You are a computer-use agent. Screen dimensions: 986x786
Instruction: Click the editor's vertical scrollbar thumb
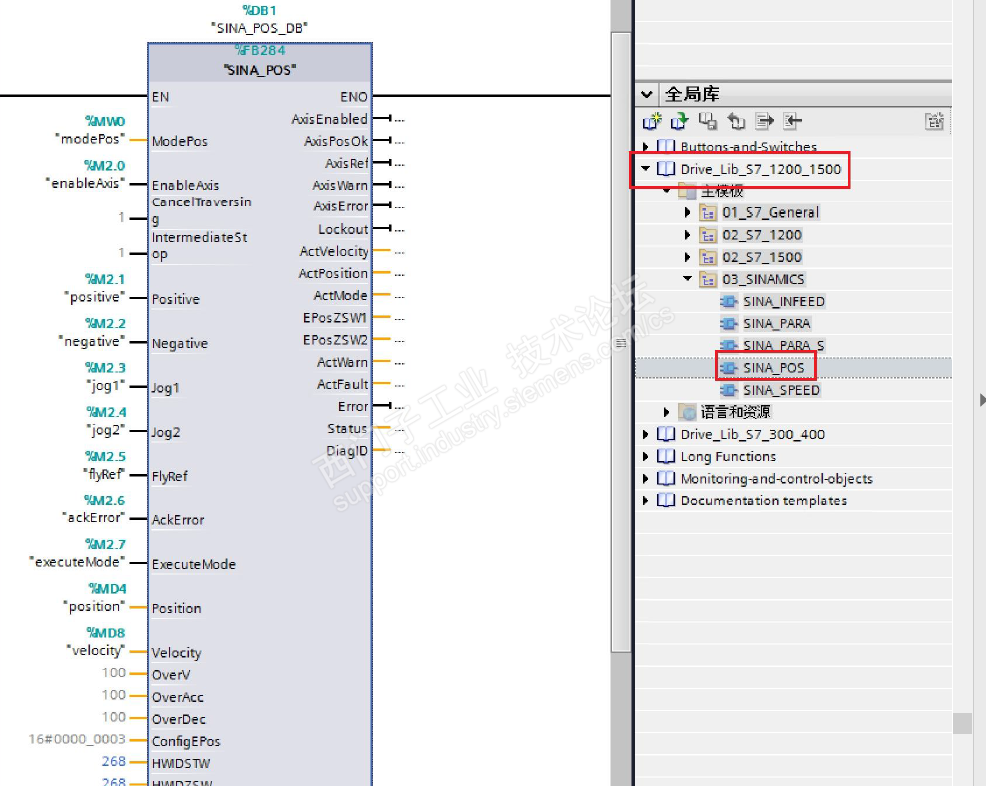click(x=621, y=342)
